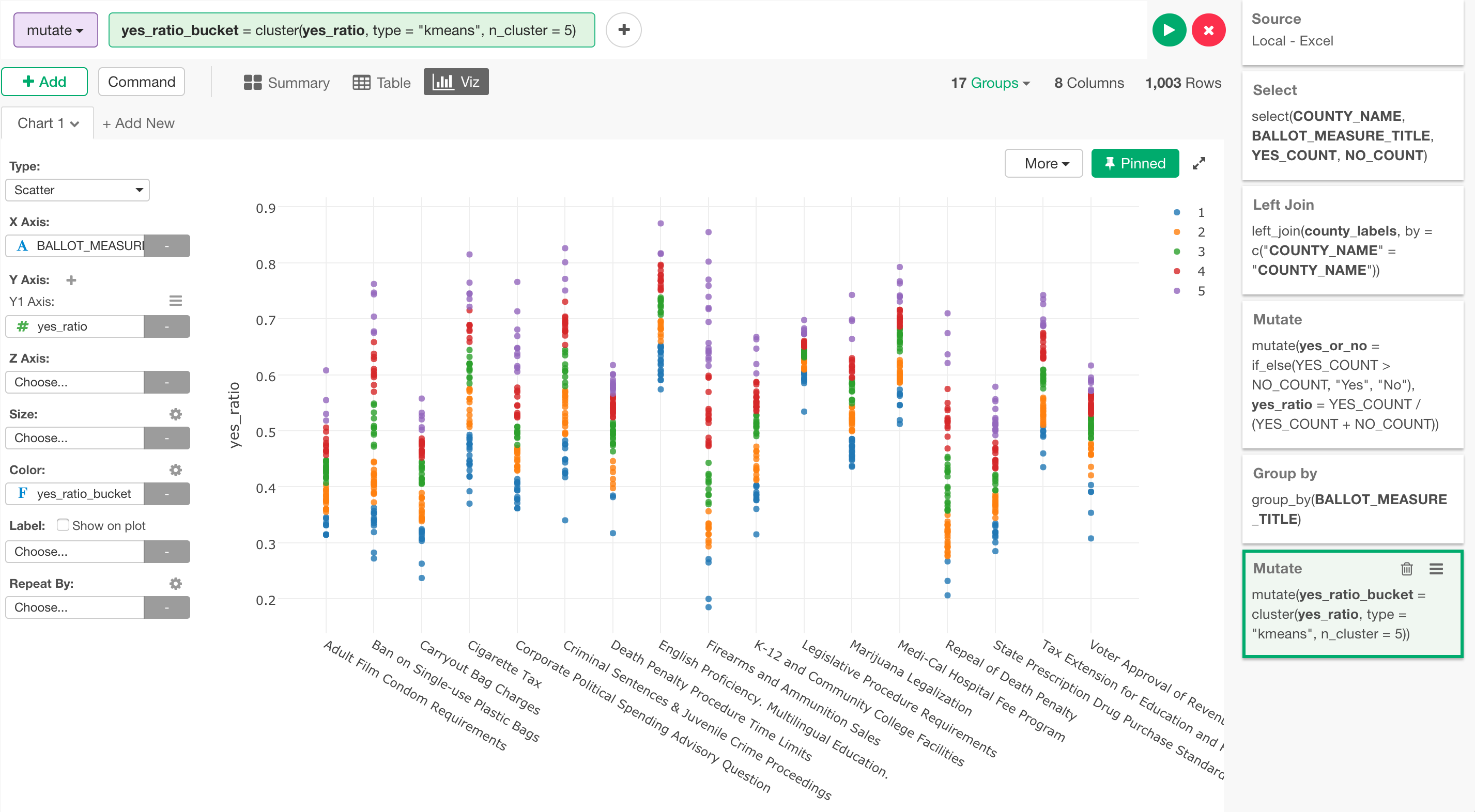Image resolution: width=1475 pixels, height=812 pixels.
Task: Switch to the Table view
Action: click(x=381, y=83)
